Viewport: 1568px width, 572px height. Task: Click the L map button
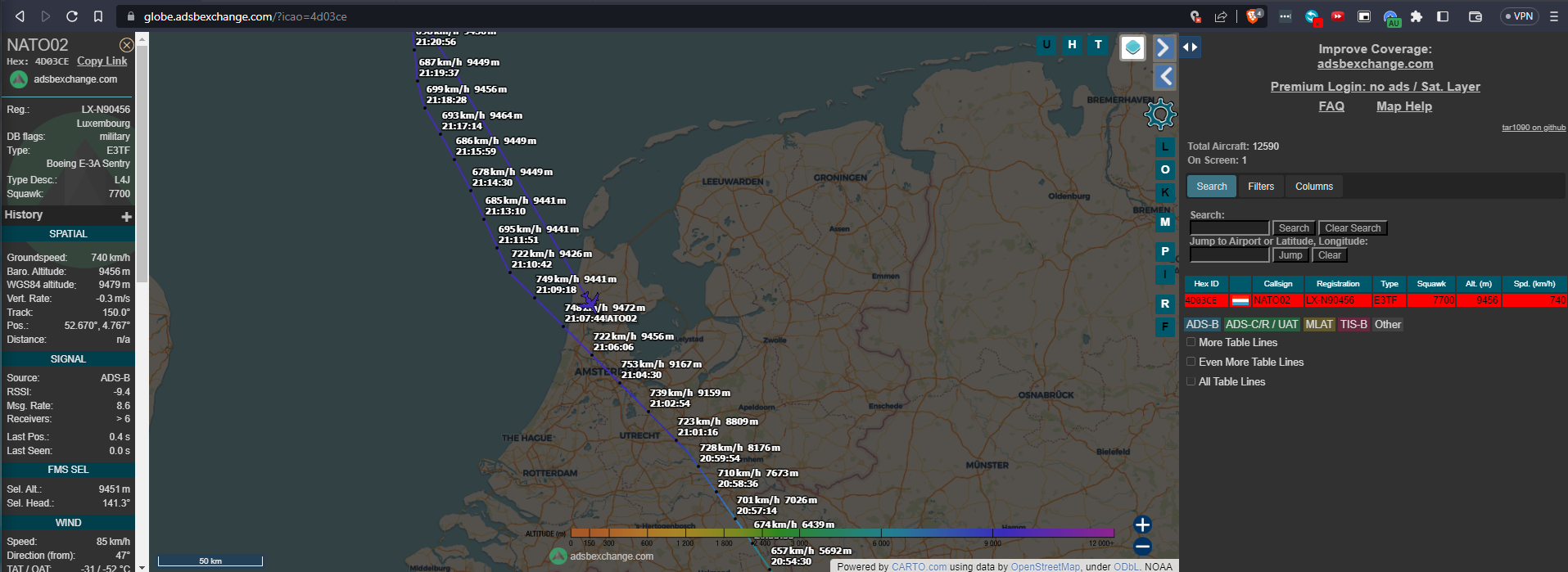click(x=1165, y=147)
